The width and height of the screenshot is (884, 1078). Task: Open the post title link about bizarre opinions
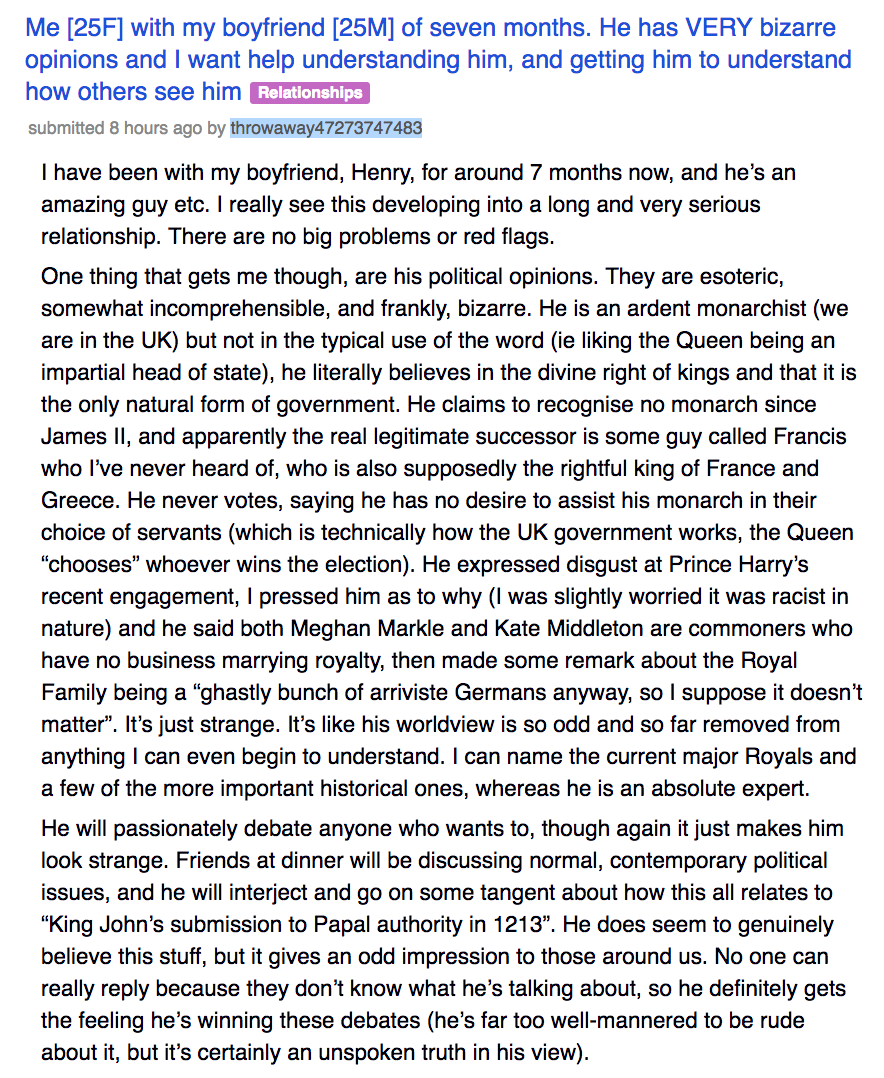coord(438,59)
